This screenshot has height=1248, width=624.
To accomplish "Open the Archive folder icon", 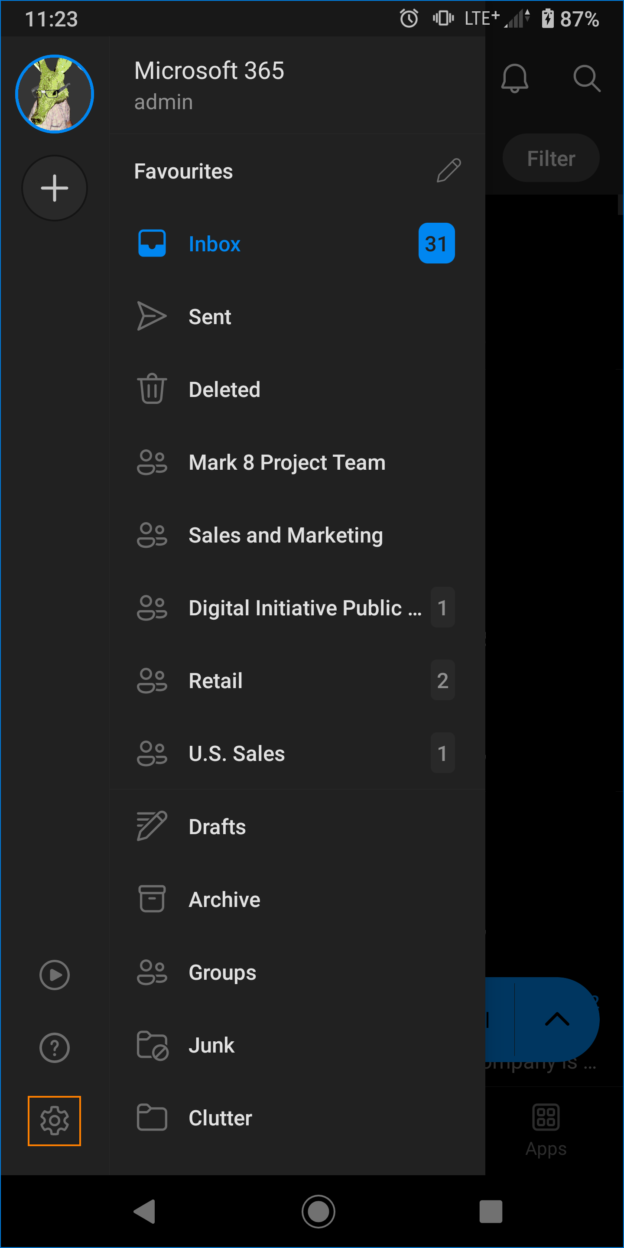I will coord(152,899).
